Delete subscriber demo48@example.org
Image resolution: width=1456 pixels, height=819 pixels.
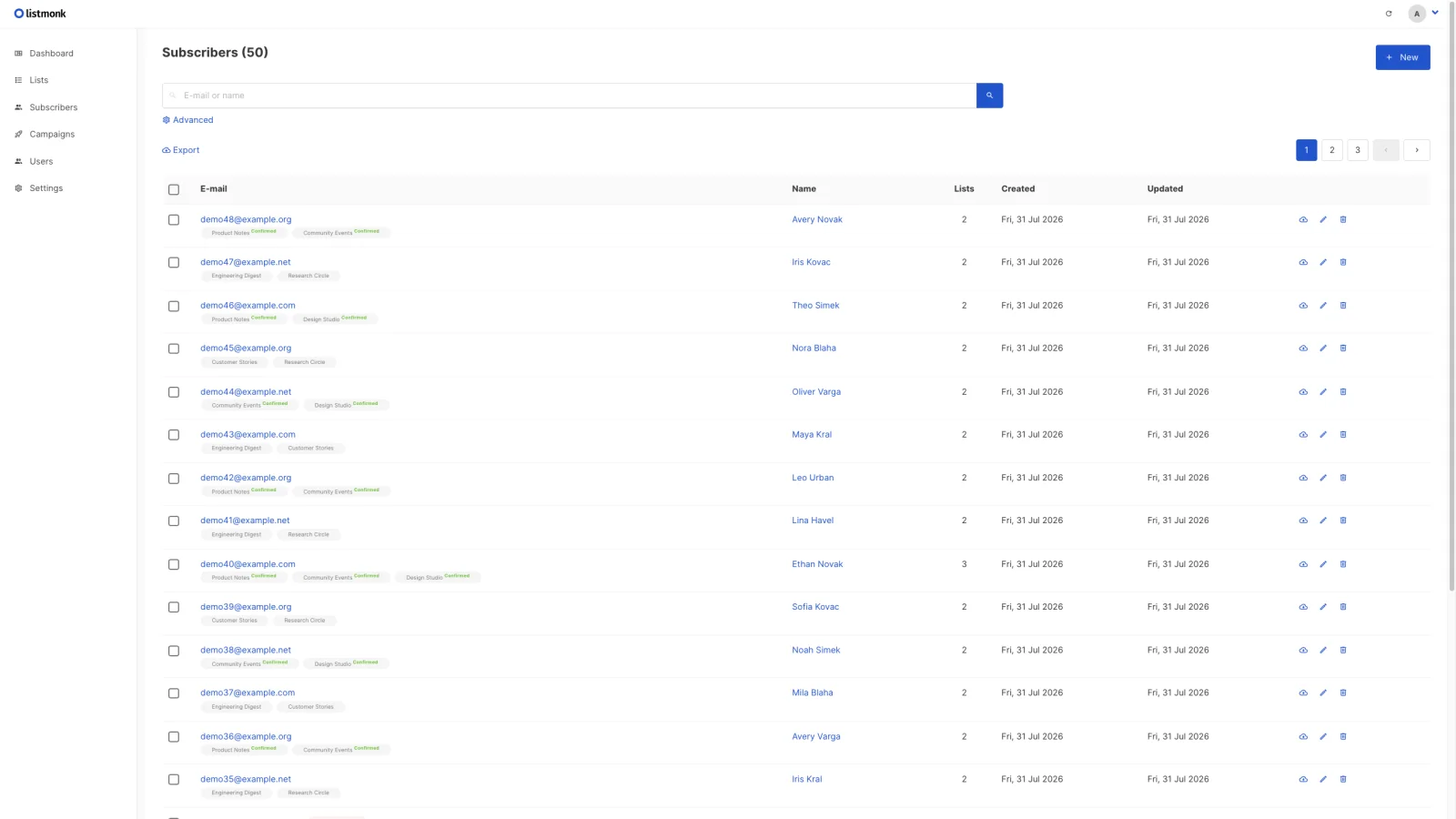(1343, 220)
